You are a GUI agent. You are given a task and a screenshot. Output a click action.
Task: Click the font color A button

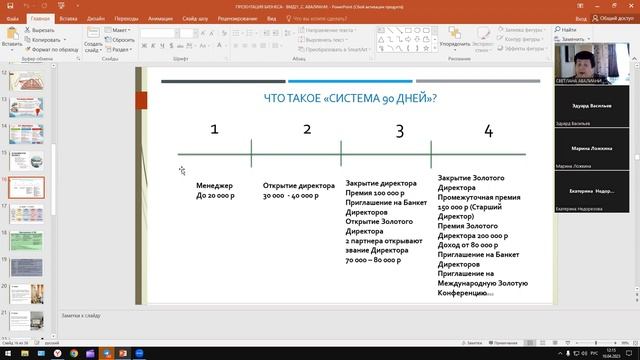point(219,46)
